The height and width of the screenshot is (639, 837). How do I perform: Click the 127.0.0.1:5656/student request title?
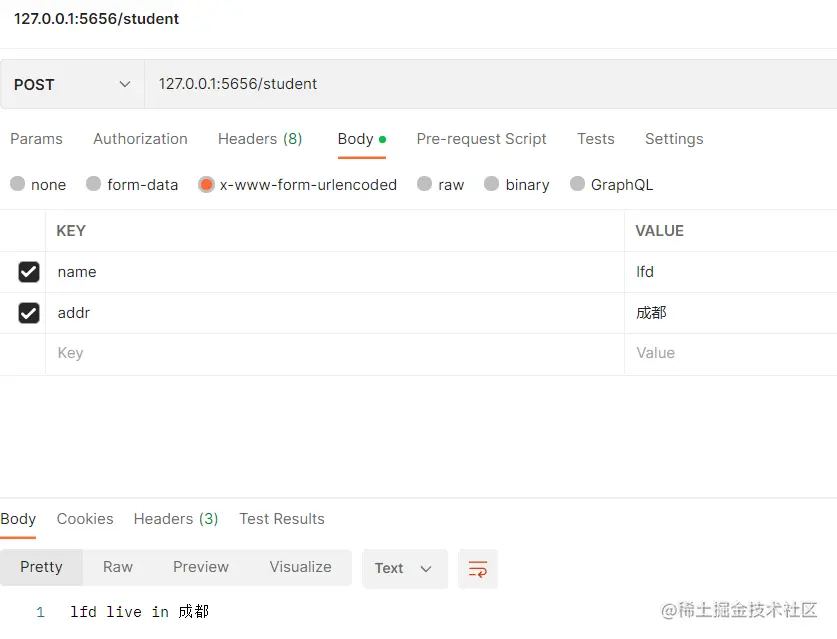pyautogui.click(x=96, y=19)
